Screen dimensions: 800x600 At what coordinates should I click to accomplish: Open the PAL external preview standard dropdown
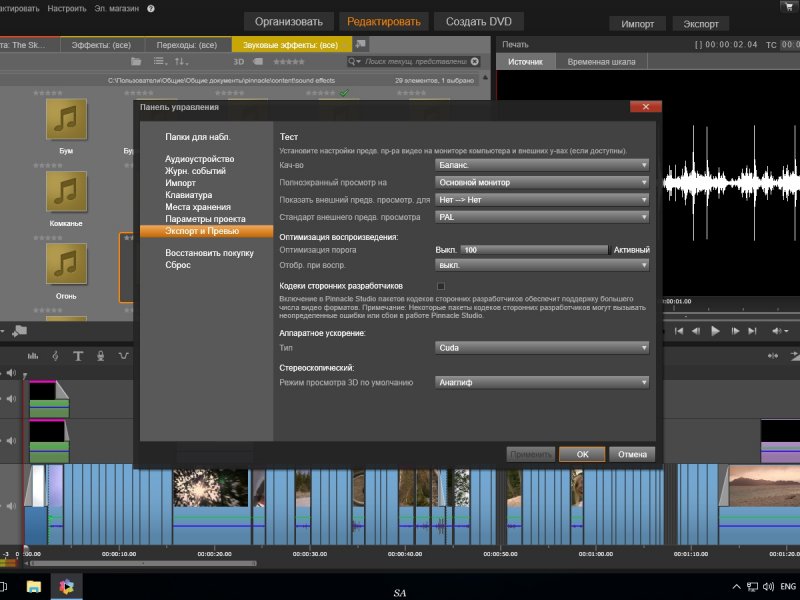click(x=543, y=216)
